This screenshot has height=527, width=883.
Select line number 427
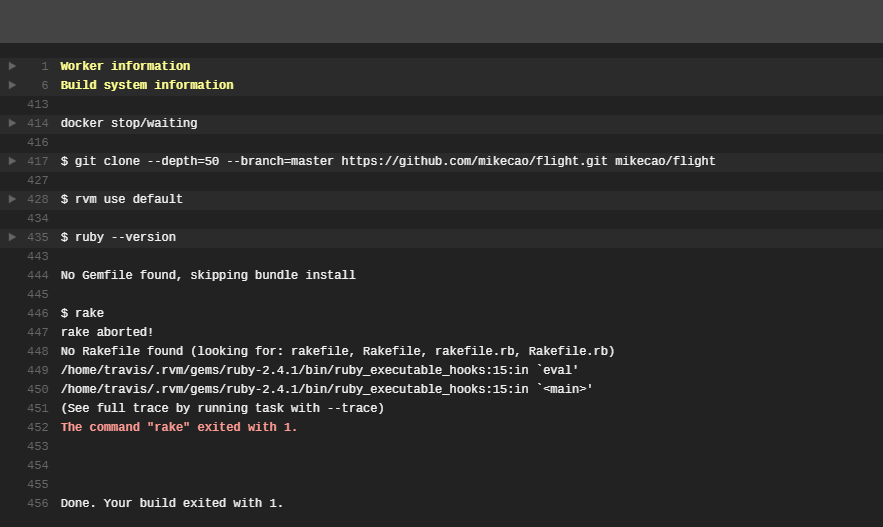pyautogui.click(x=38, y=180)
